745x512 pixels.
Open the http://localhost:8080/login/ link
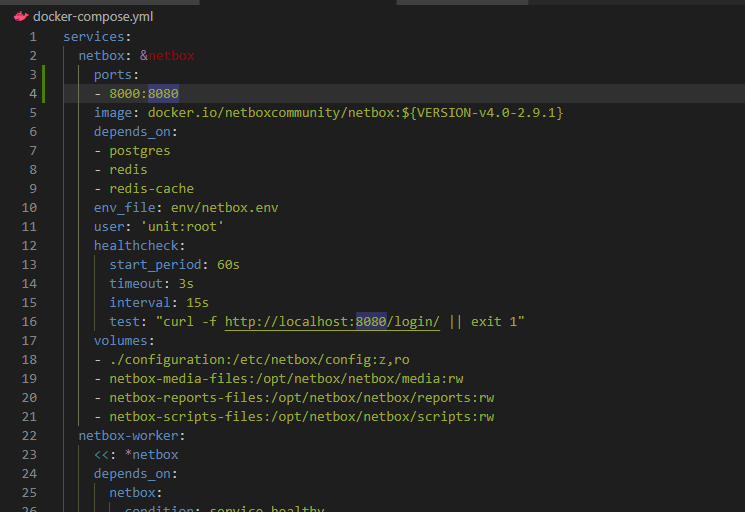click(332, 322)
